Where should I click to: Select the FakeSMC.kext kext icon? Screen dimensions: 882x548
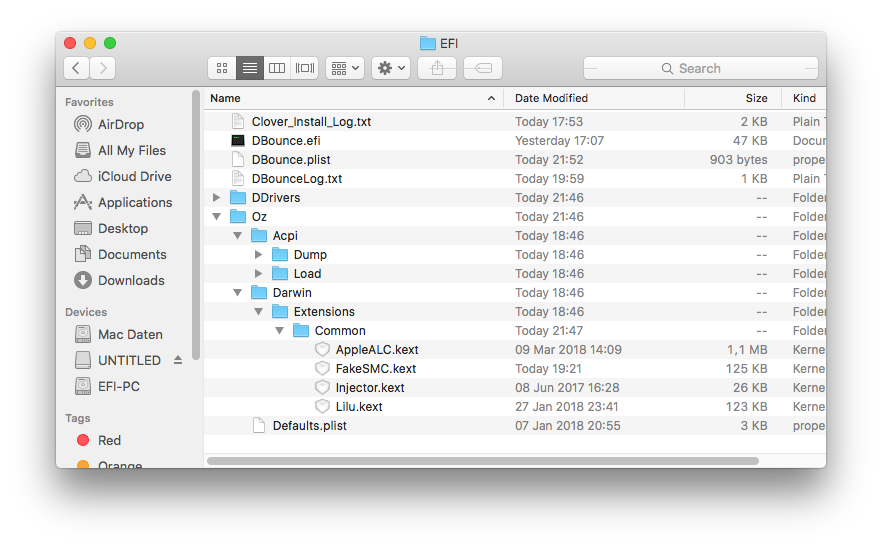tap(322, 369)
